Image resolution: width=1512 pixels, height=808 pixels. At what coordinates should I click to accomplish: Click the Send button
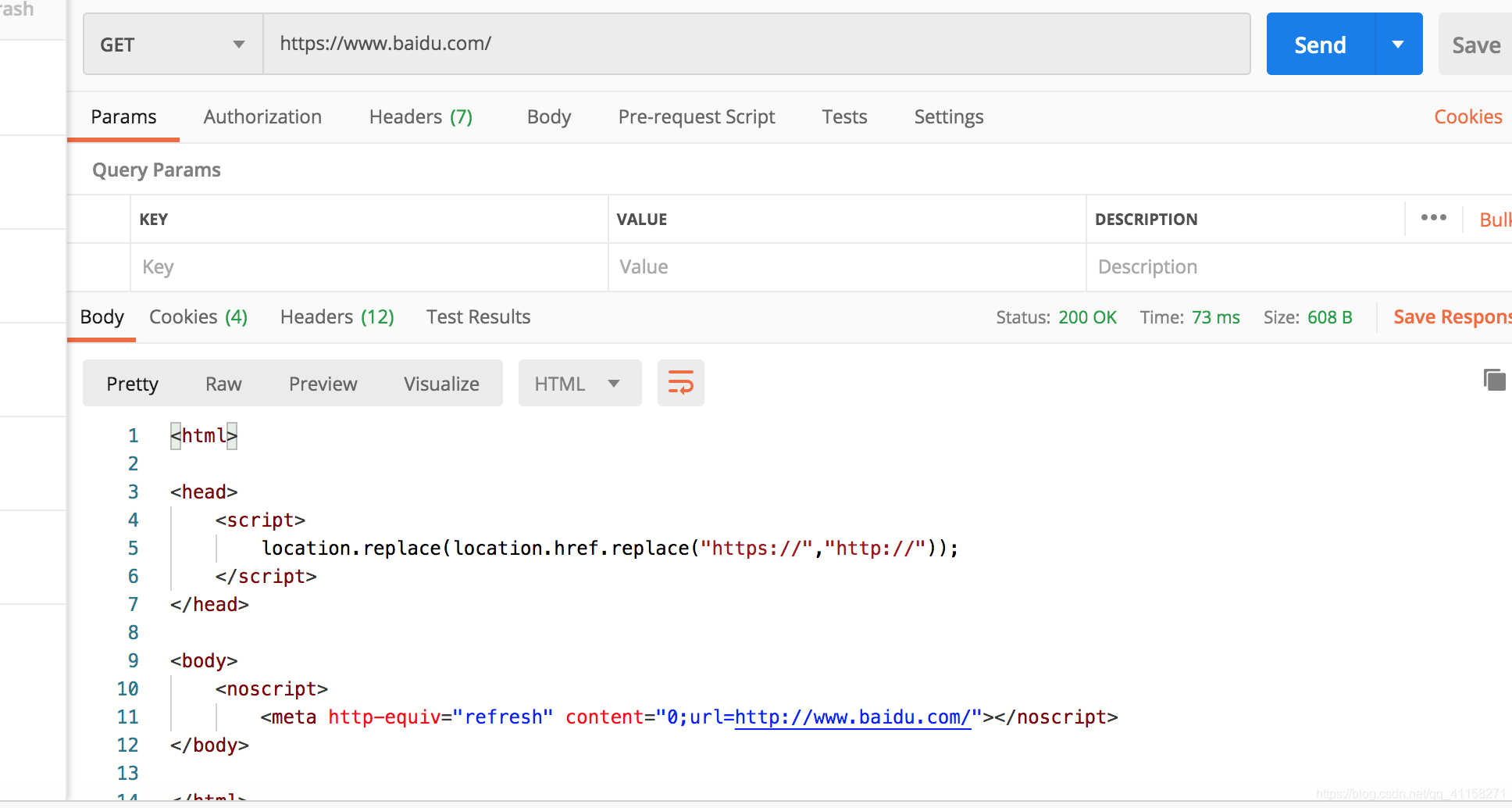1320,45
